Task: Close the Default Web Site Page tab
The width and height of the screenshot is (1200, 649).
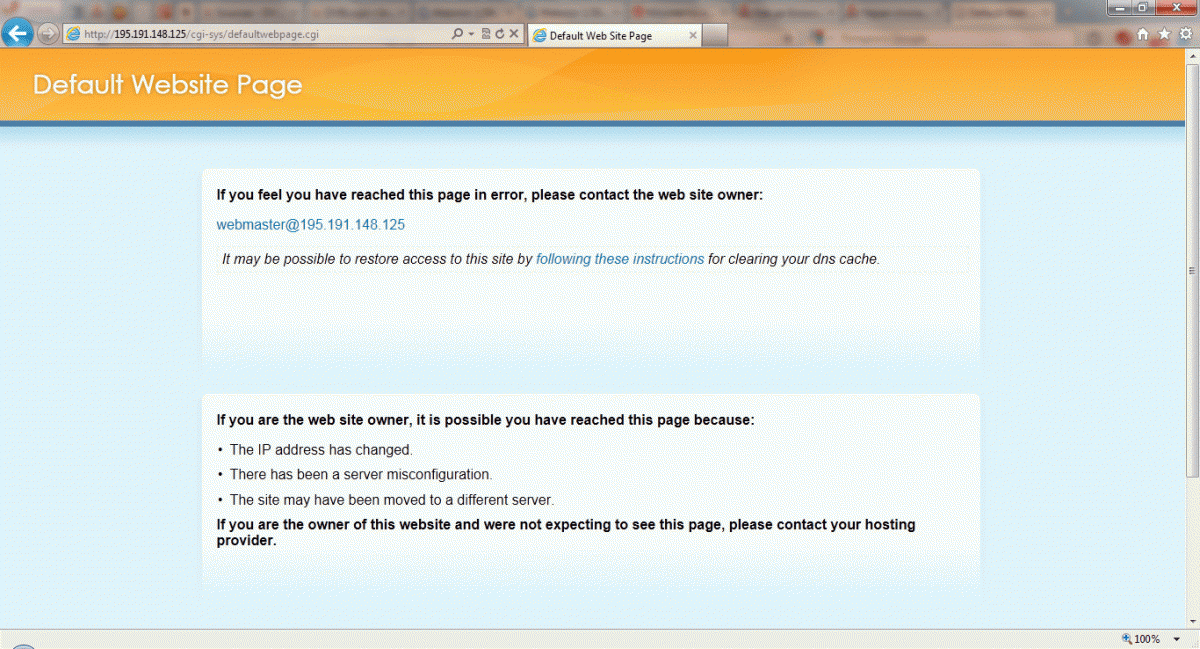Action: [693, 35]
